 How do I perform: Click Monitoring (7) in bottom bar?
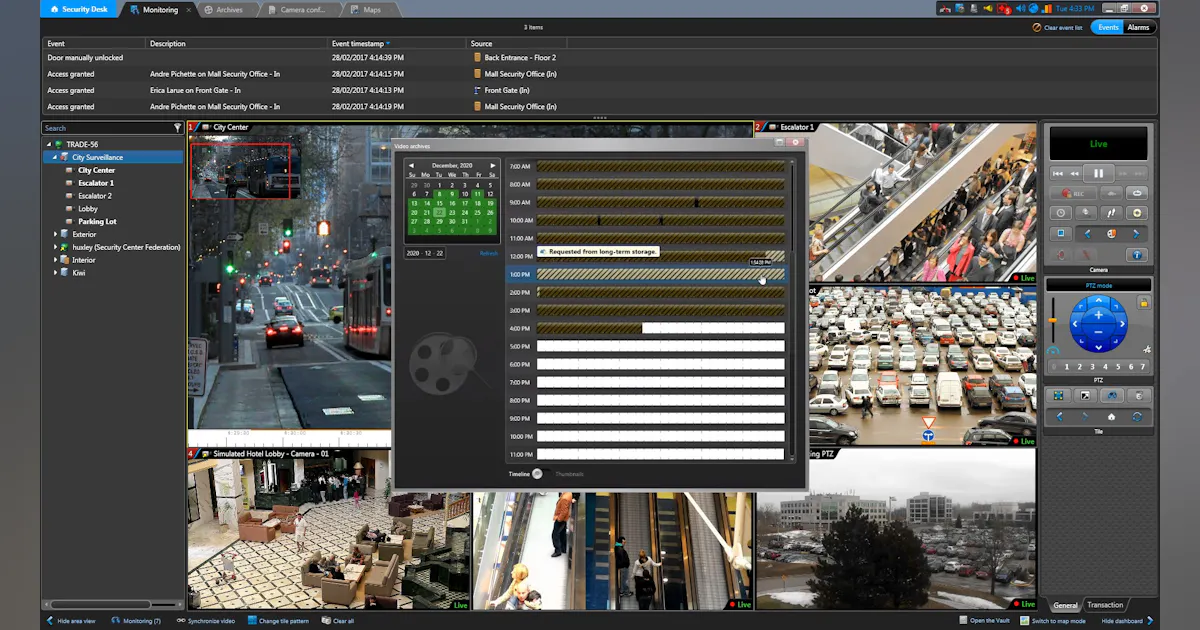136,621
